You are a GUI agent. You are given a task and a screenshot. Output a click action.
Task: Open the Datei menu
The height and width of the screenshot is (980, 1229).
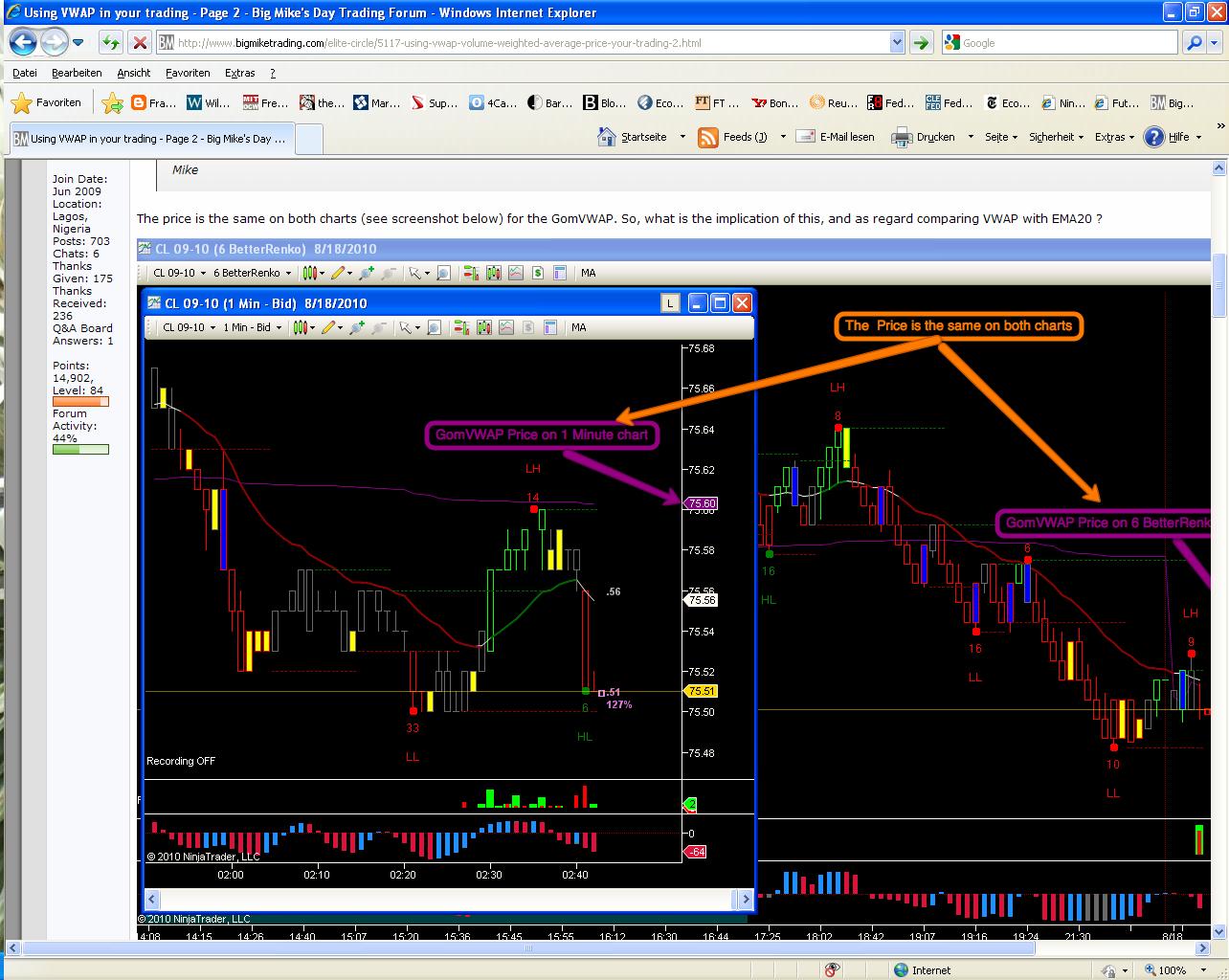click(25, 73)
